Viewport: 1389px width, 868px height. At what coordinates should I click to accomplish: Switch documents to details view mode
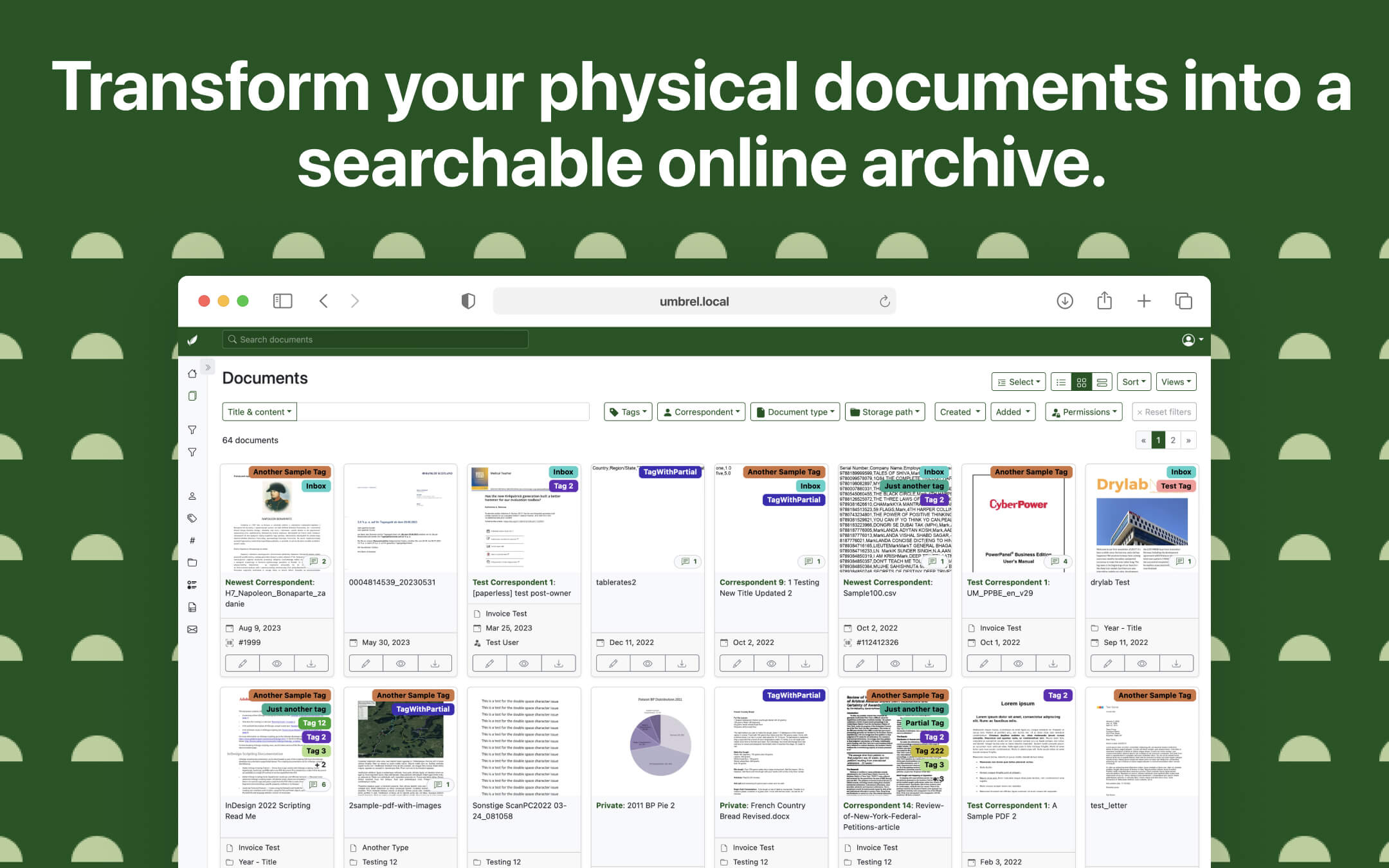tap(1102, 381)
